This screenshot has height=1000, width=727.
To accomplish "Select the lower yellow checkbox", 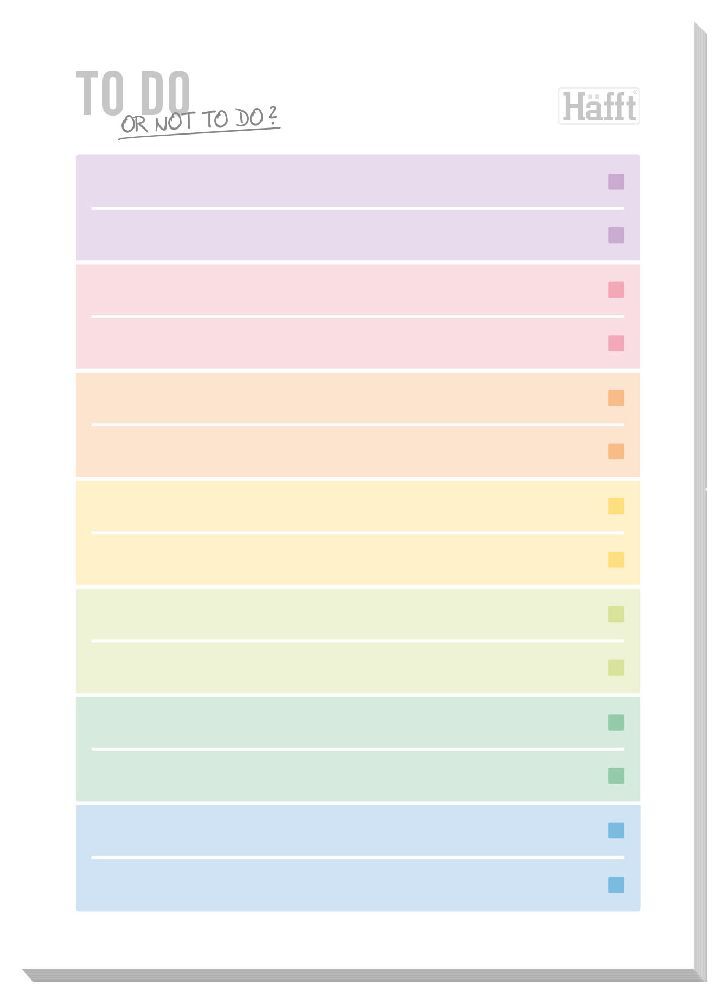I will (x=615, y=559).
